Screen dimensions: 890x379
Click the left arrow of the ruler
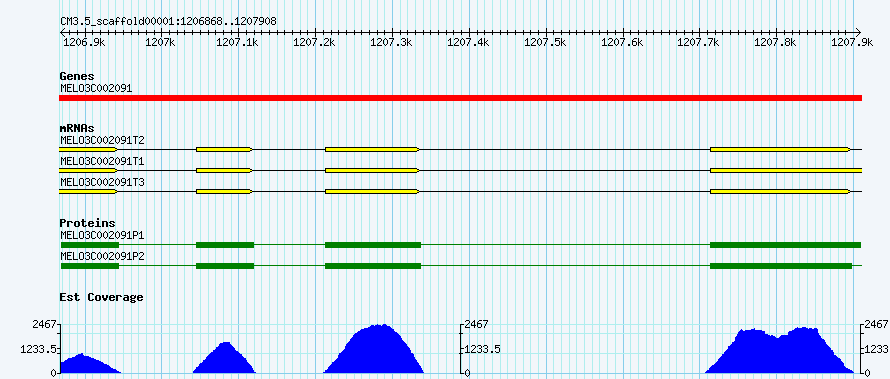click(62, 32)
